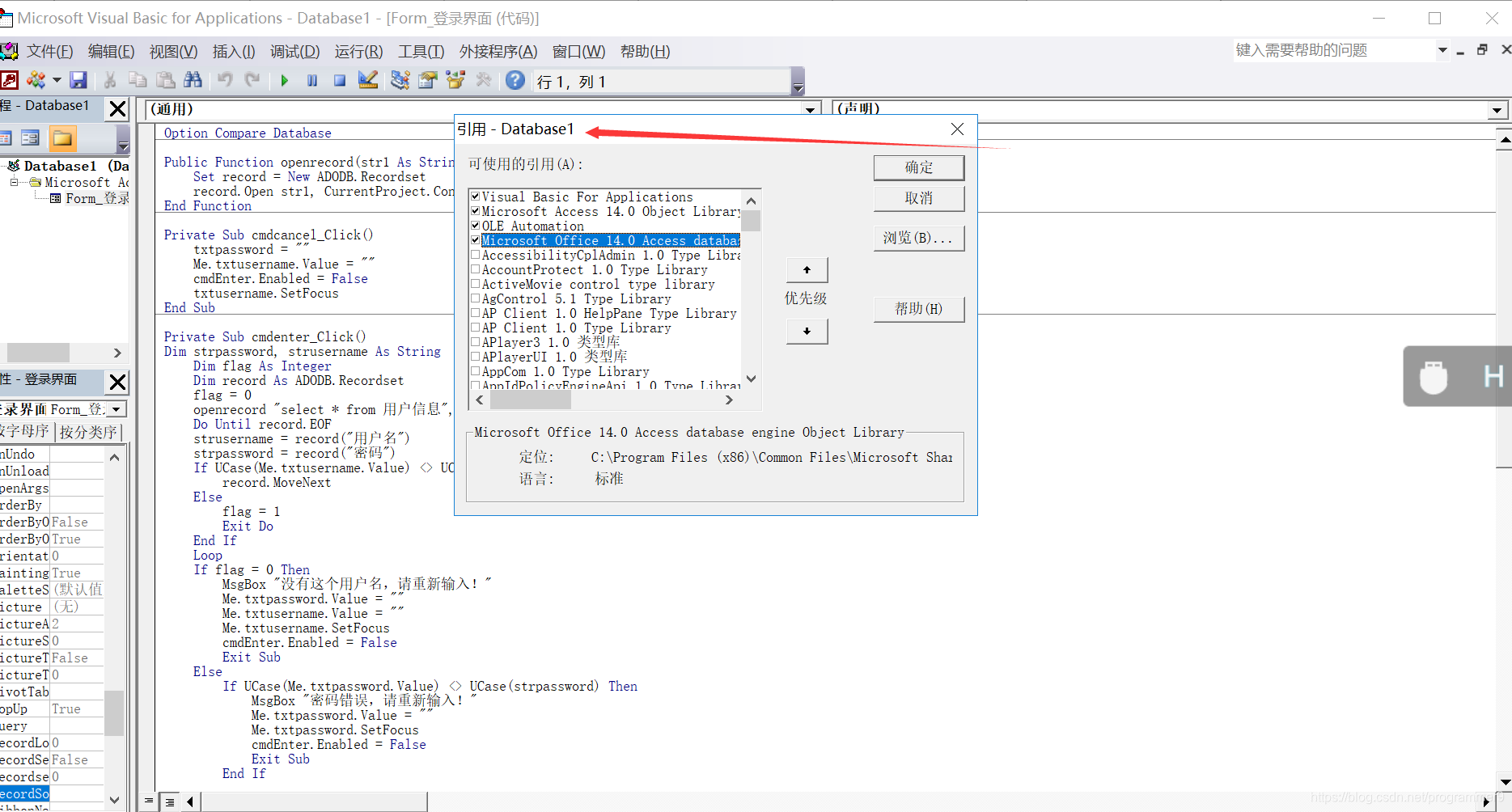Open the help question box dropdown
The image size is (1512, 812).
click(1442, 50)
